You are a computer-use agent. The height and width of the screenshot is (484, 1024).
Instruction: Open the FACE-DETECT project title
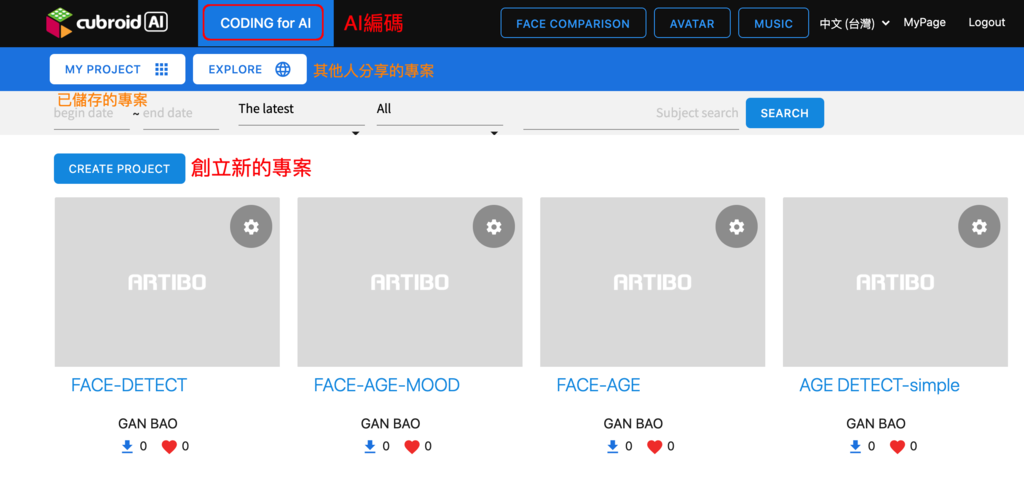(x=129, y=385)
